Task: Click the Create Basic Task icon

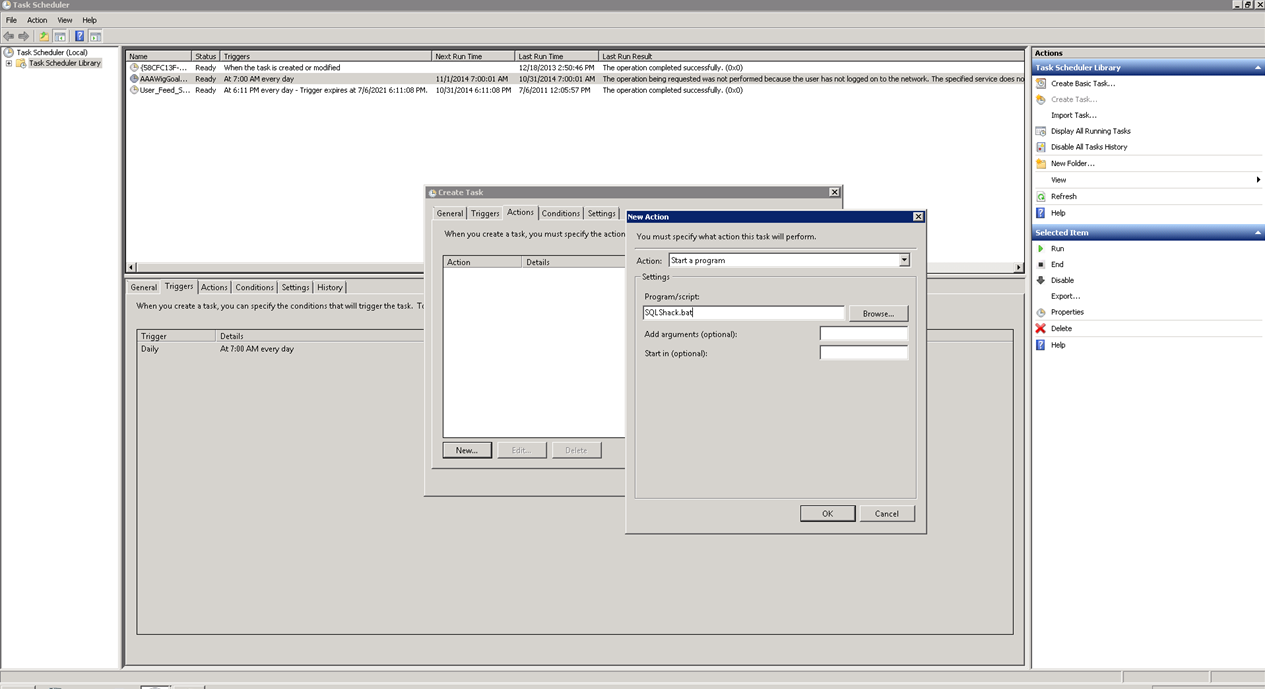Action: (1041, 83)
